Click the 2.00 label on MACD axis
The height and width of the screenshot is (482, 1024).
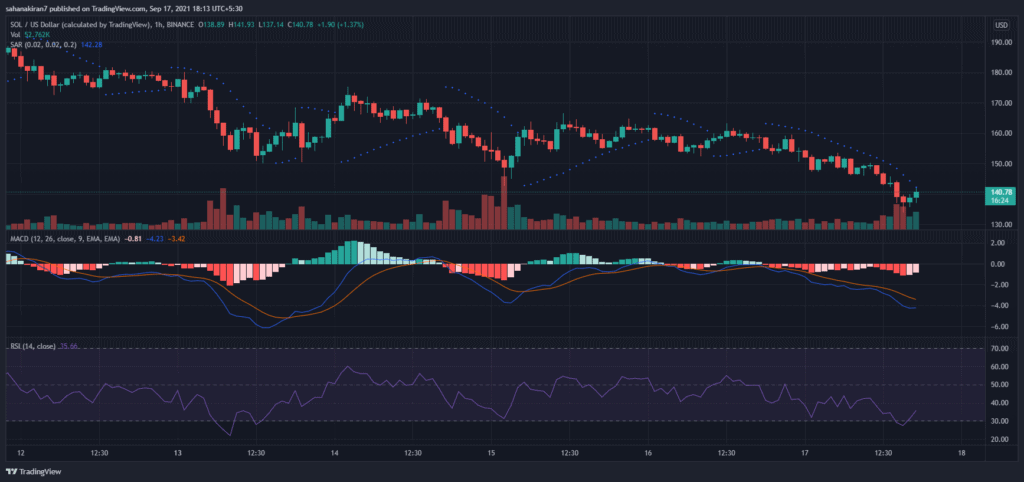pyautogui.click(x=1000, y=243)
